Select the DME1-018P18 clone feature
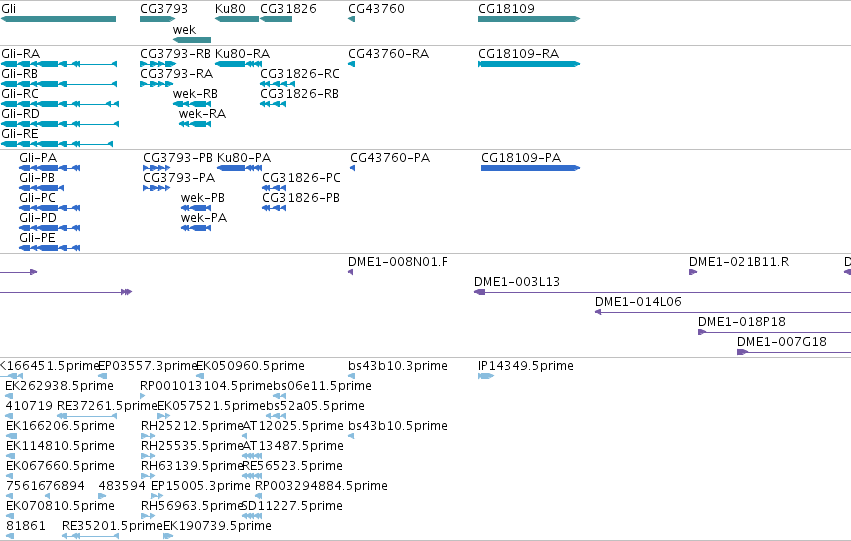Screen dimensions: 851x541 [774, 333]
